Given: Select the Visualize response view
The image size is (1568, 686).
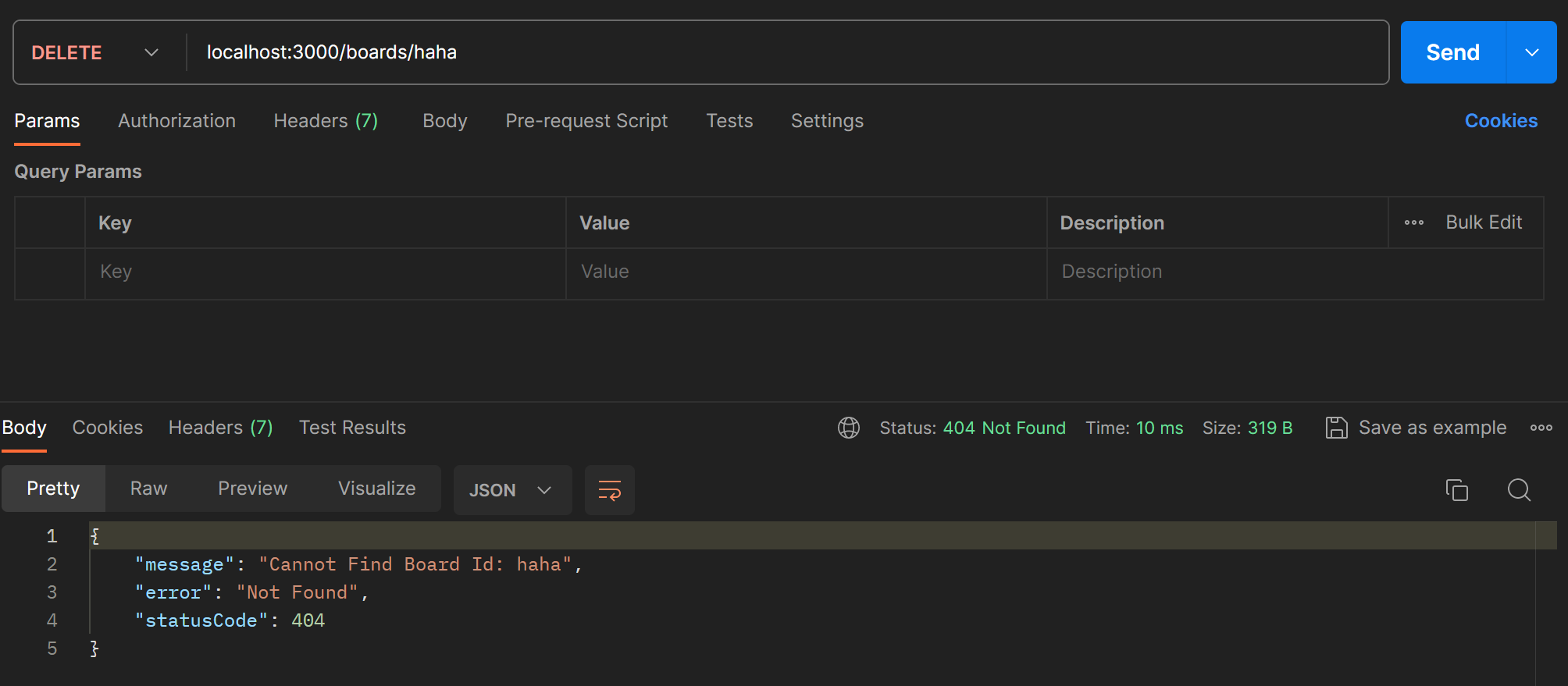Looking at the screenshot, I should [376, 489].
